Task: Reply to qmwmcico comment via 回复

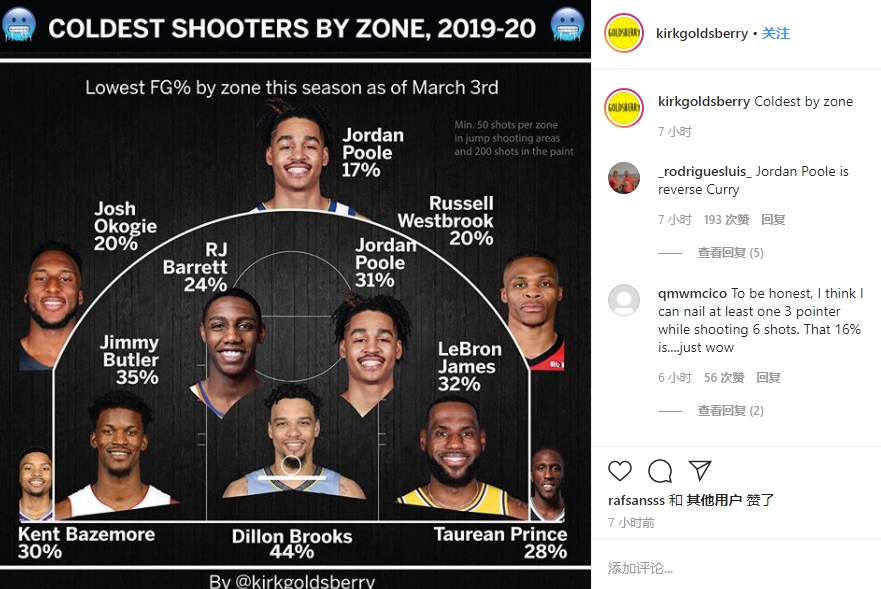Action: tap(768, 378)
